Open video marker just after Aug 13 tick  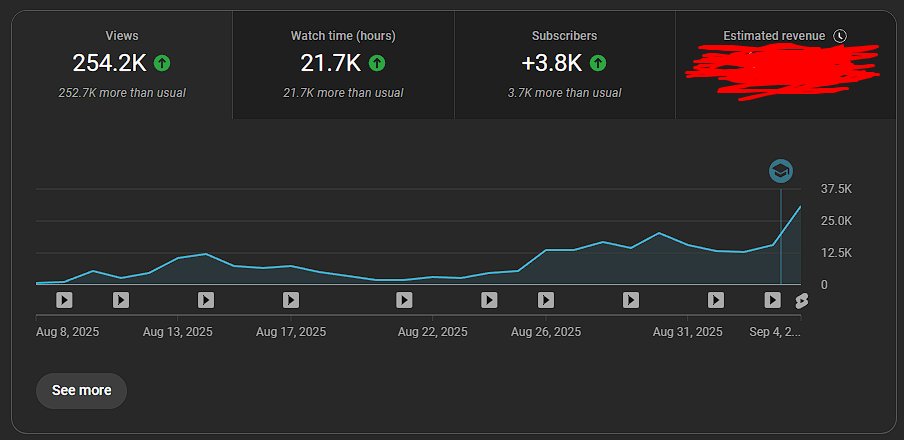tap(206, 300)
